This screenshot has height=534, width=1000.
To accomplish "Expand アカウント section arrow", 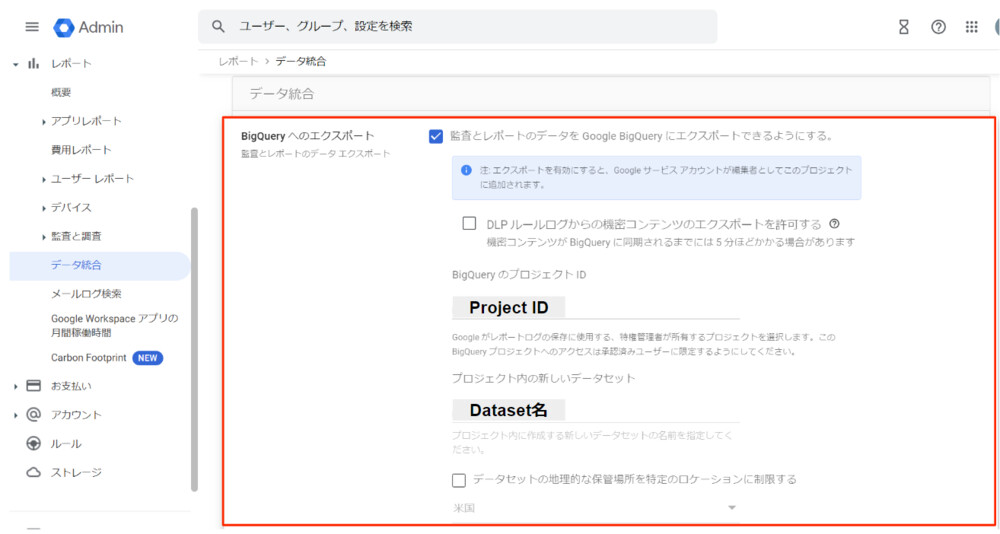I will pyautogui.click(x=15, y=415).
